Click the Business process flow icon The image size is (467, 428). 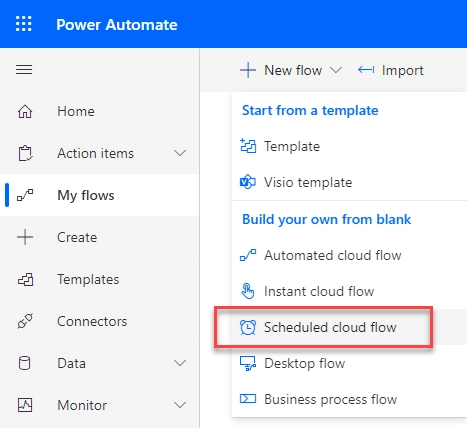tap(248, 399)
